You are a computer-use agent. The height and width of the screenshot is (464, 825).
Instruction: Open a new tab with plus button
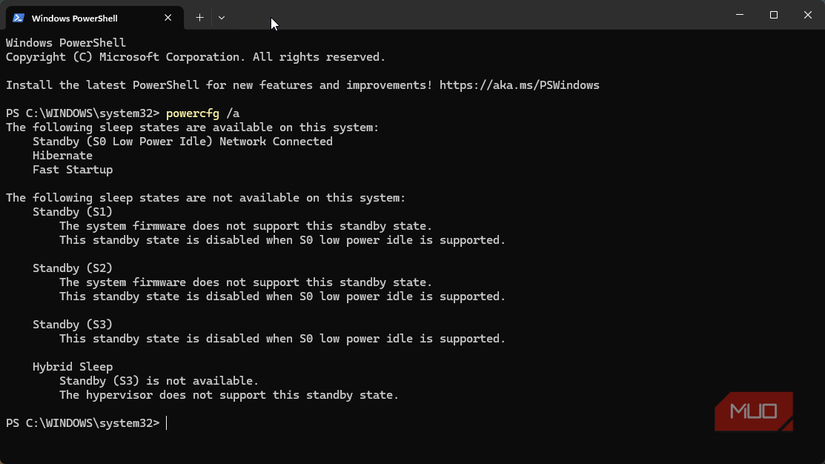point(199,18)
